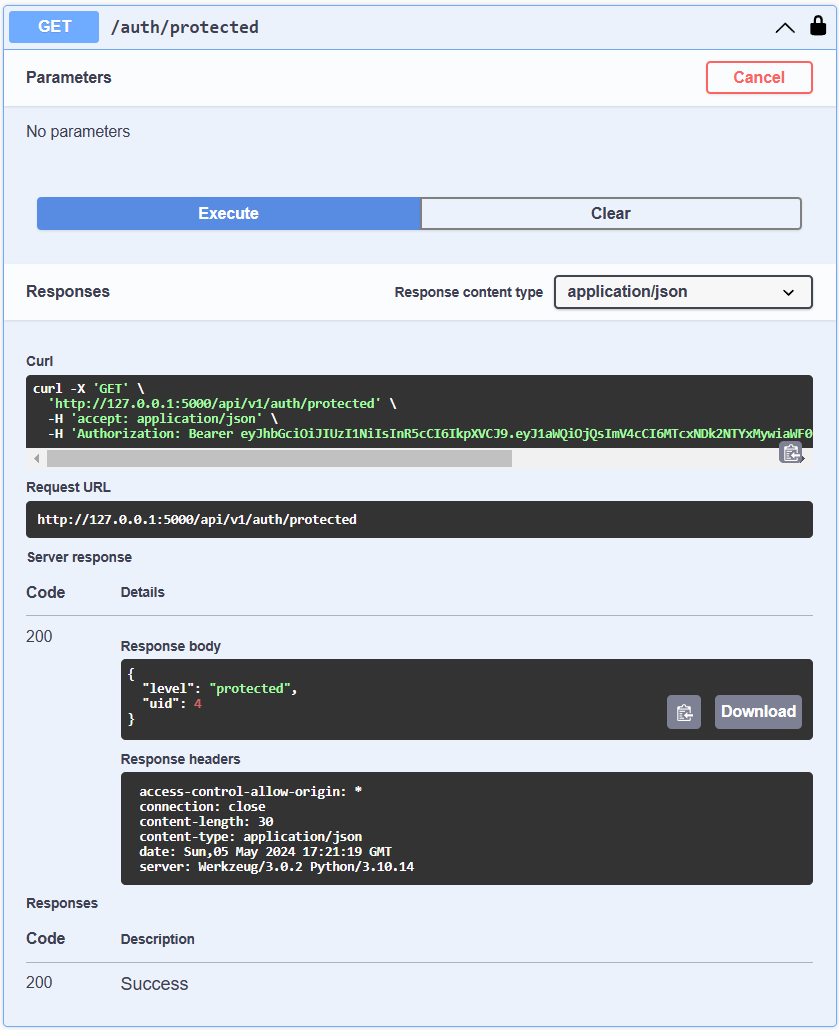Click the Response headers label

point(181,759)
